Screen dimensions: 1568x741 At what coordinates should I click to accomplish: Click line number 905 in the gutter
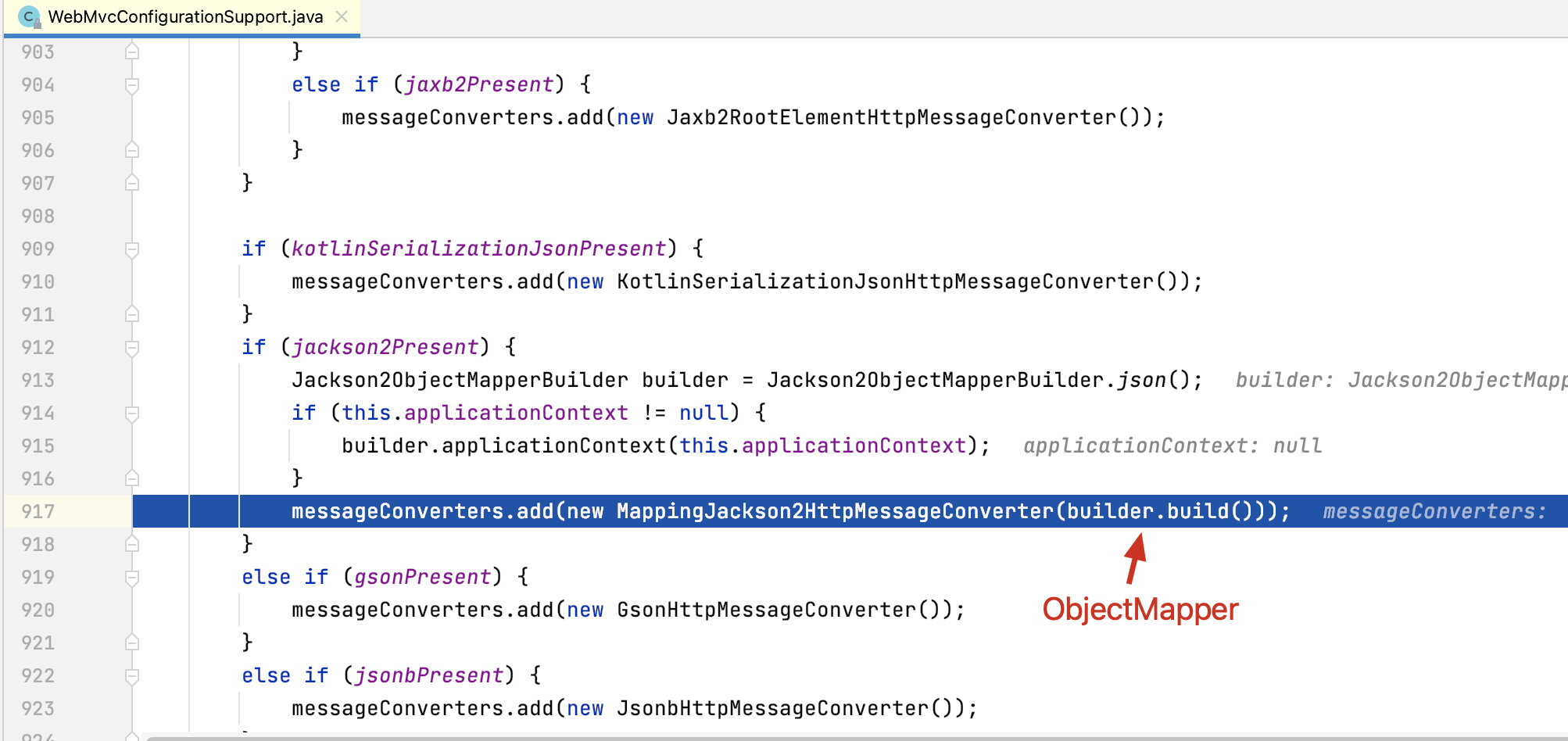pyautogui.click(x=38, y=117)
